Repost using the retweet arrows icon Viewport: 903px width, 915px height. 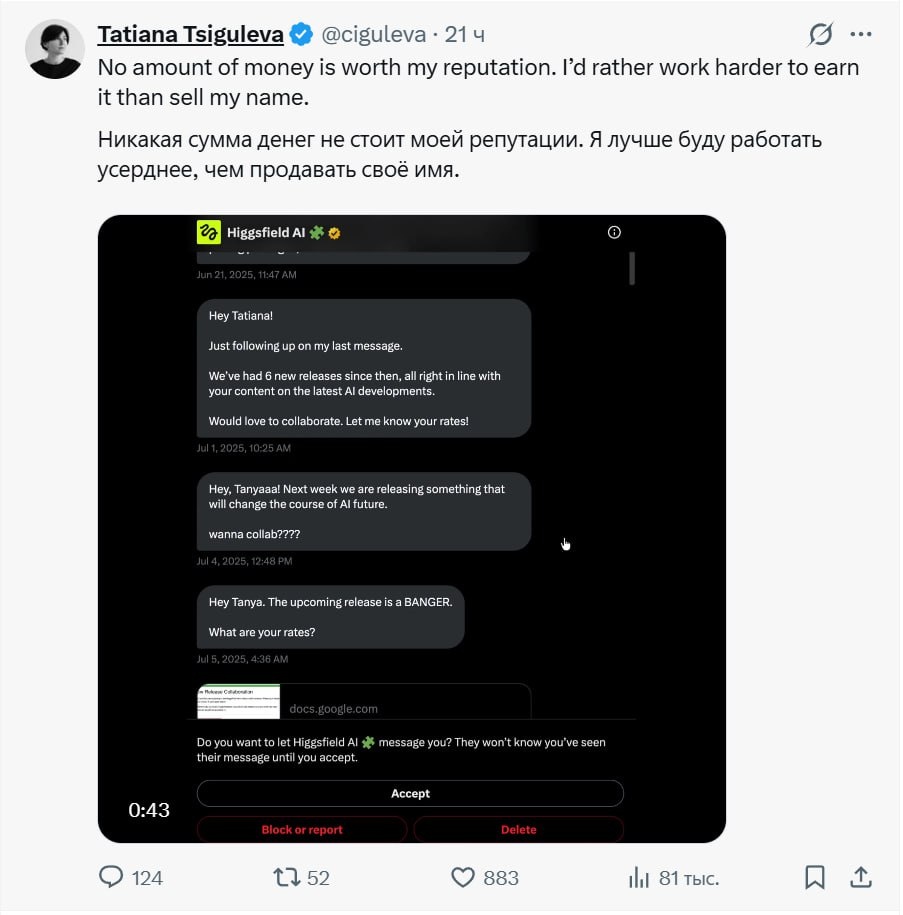point(287,877)
